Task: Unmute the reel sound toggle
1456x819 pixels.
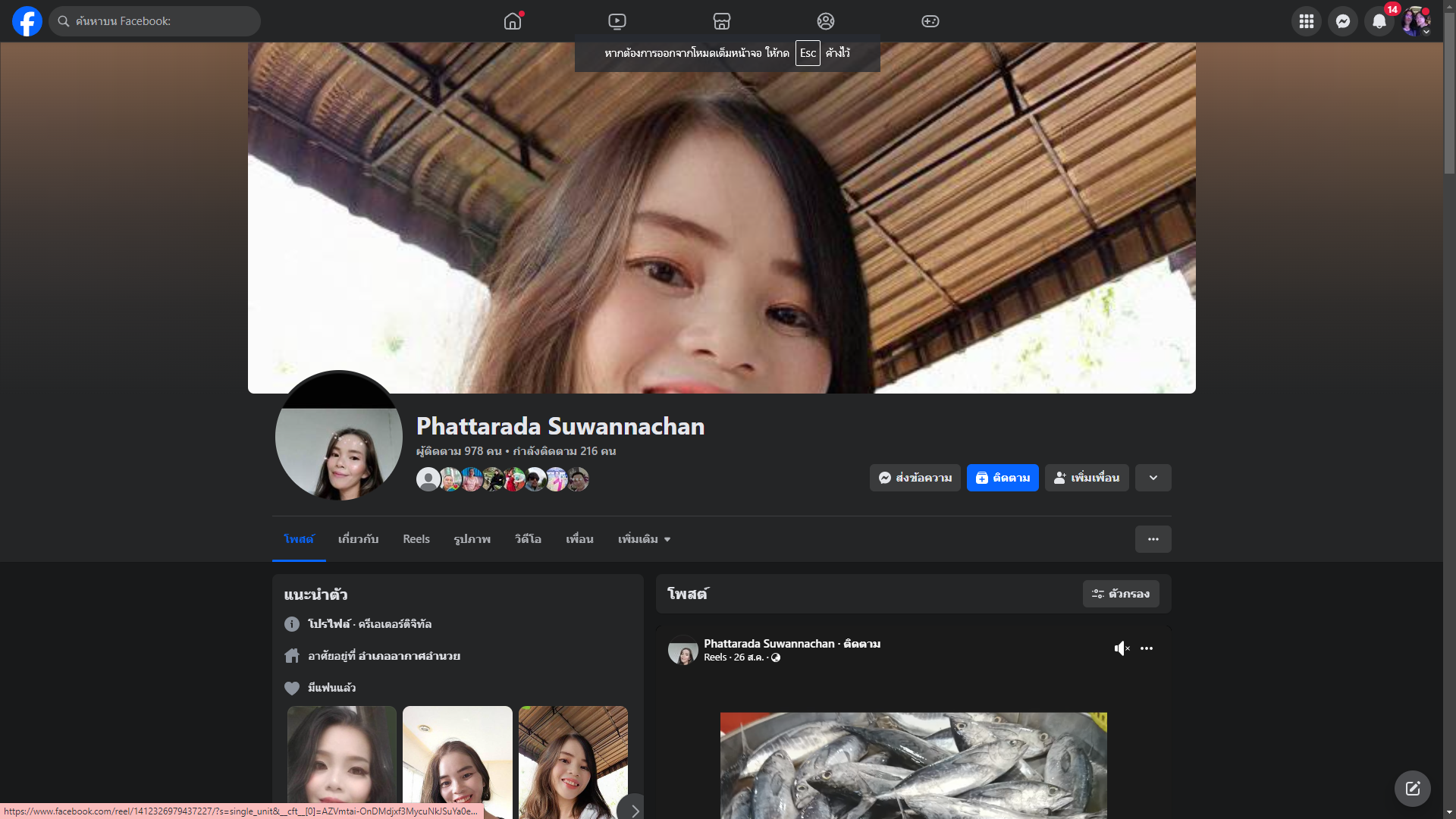Action: click(1122, 648)
